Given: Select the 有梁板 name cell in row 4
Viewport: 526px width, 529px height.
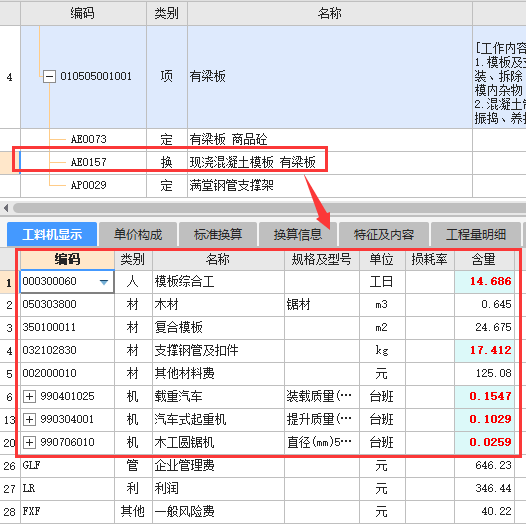Looking at the screenshot, I should point(330,77).
